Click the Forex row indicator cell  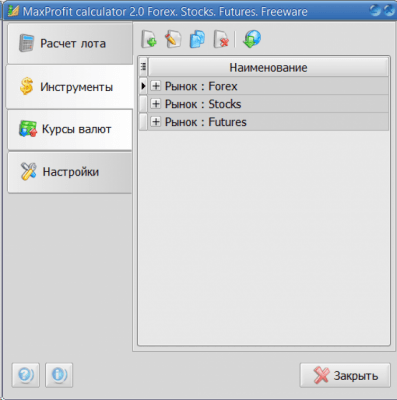point(143,86)
